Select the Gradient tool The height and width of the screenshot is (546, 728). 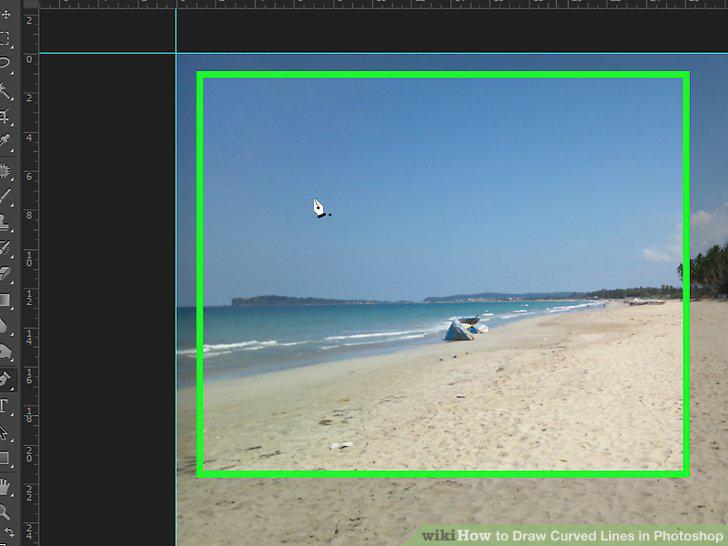[x=5, y=299]
